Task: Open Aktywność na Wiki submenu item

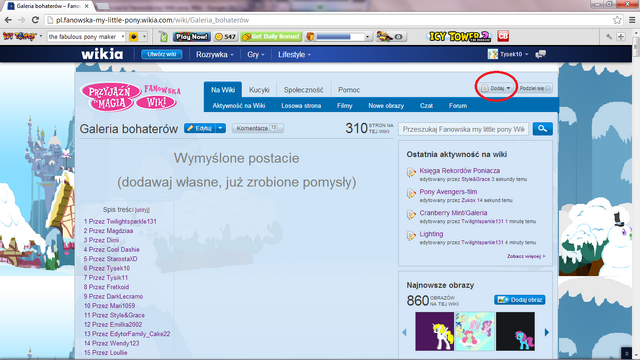Action: click(x=239, y=106)
